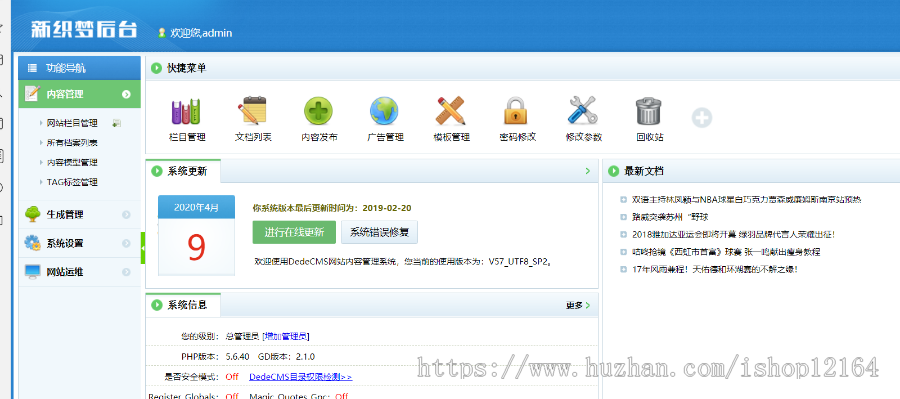Click the green play icon beside 系统更新

156,171
